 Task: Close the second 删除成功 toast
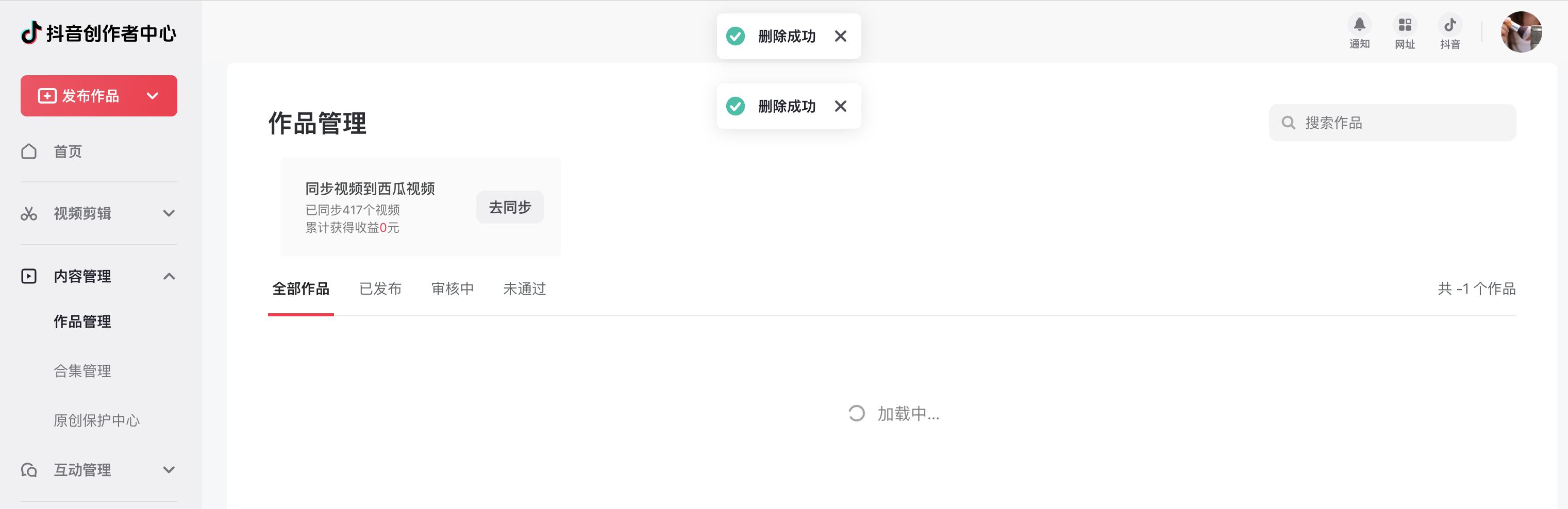[x=841, y=107]
